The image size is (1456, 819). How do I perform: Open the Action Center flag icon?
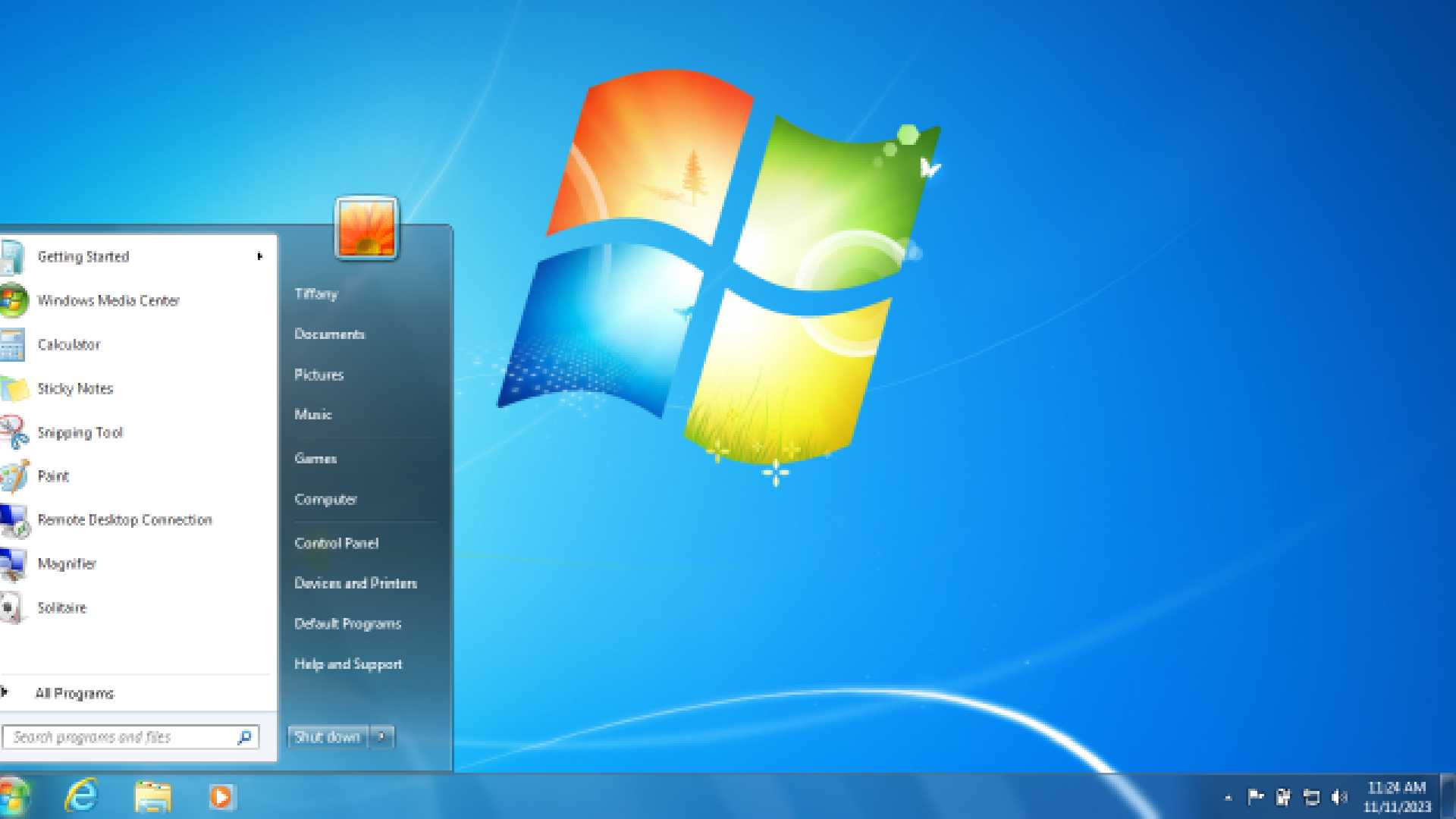click(x=1256, y=796)
